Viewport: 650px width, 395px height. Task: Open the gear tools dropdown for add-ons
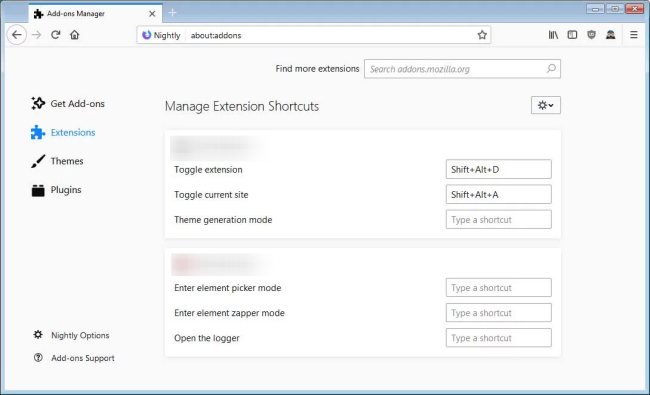pyautogui.click(x=546, y=105)
